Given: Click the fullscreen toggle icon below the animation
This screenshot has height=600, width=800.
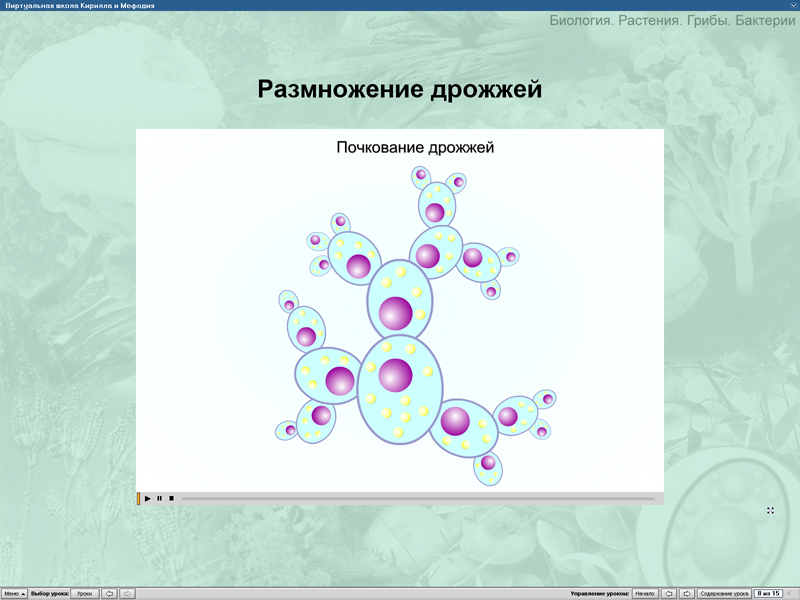Looking at the screenshot, I should [770, 510].
